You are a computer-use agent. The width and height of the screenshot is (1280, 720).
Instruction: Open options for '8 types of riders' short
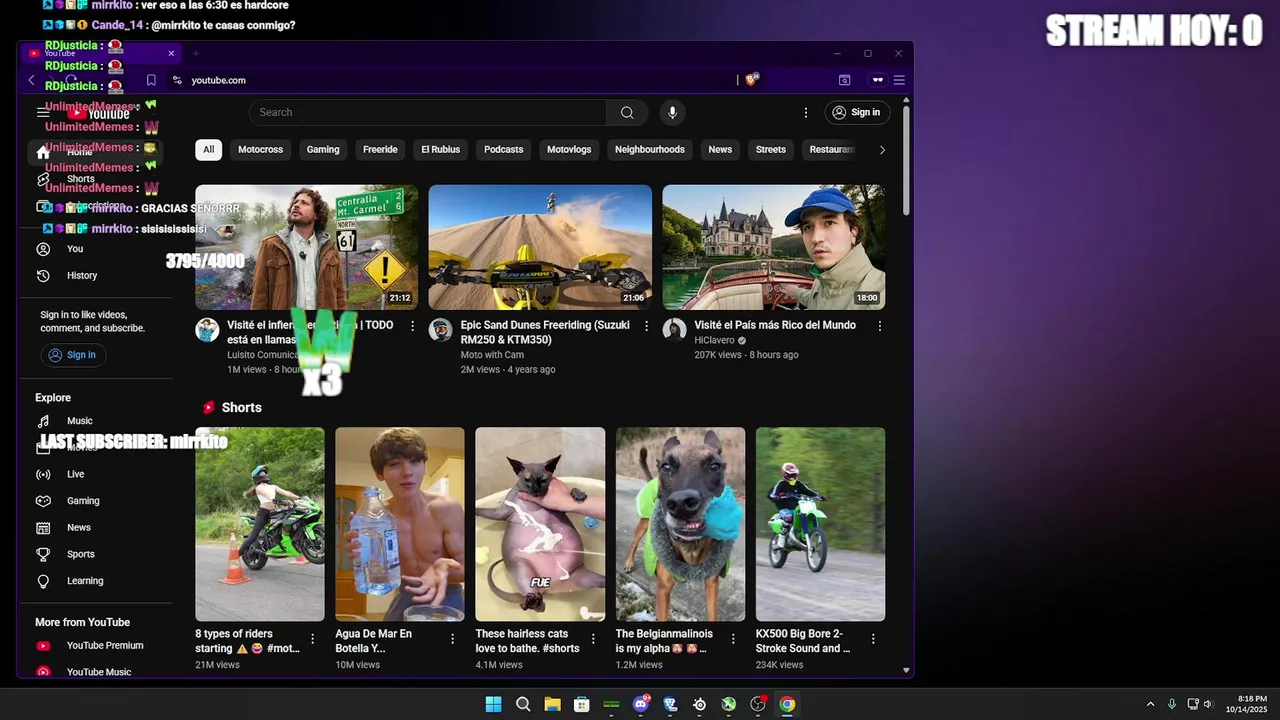(x=312, y=639)
